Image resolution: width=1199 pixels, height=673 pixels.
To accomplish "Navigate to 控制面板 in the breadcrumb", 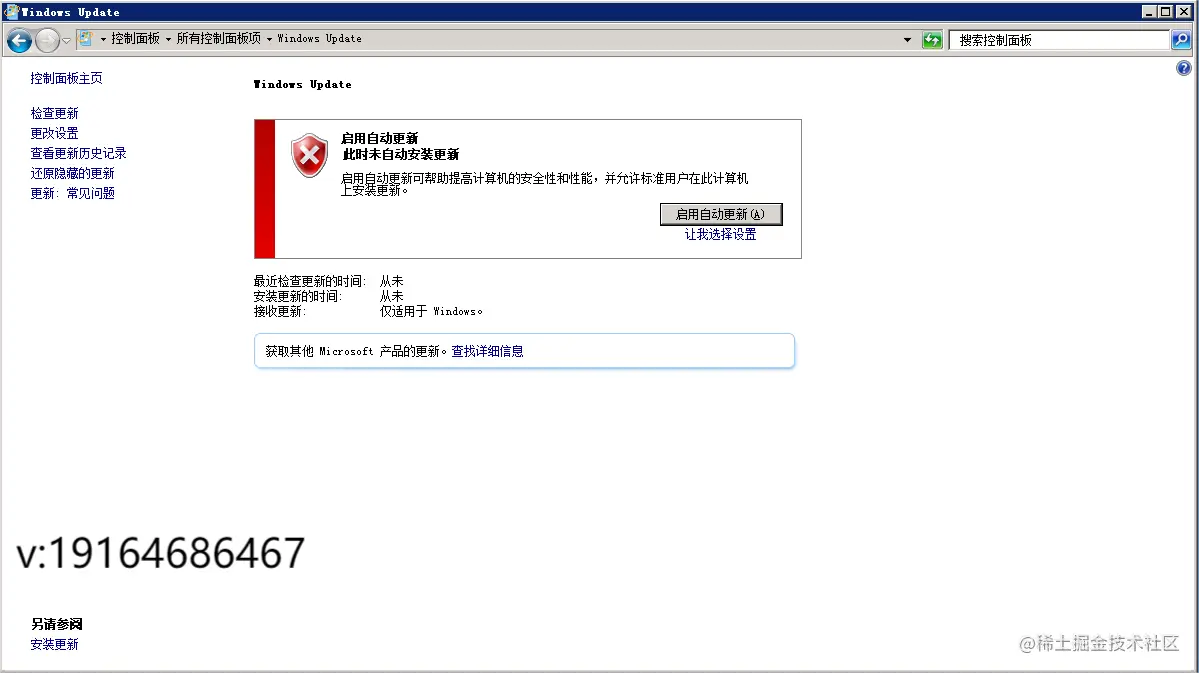I will click(138, 38).
